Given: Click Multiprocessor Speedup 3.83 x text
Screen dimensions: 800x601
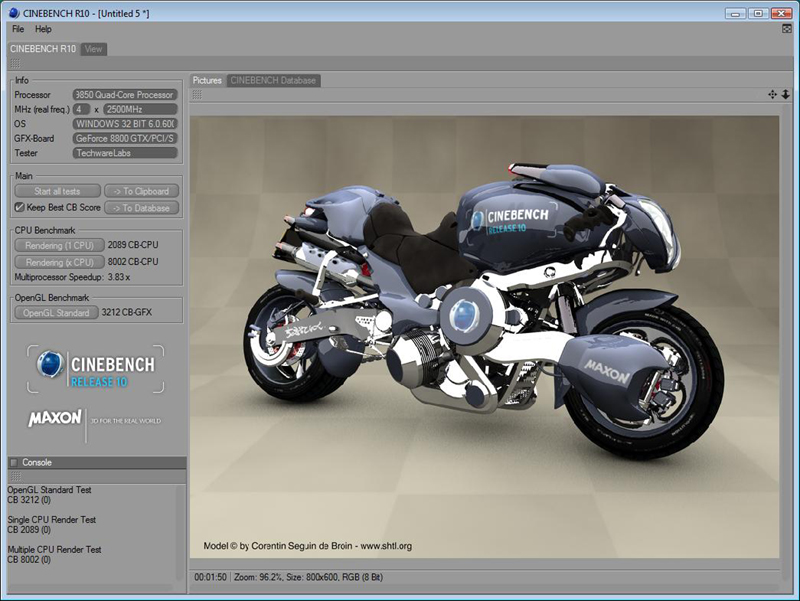Looking at the screenshot, I should tap(72, 277).
